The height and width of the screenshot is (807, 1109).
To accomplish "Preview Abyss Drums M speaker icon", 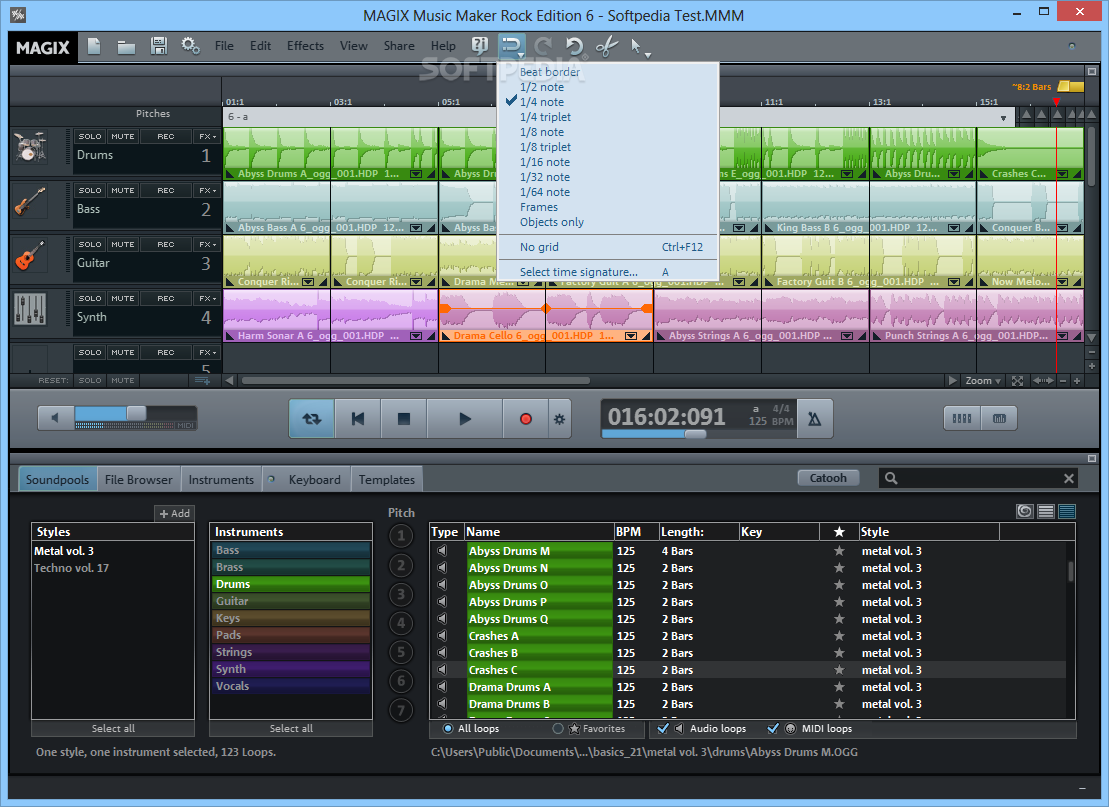I will (442, 550).
